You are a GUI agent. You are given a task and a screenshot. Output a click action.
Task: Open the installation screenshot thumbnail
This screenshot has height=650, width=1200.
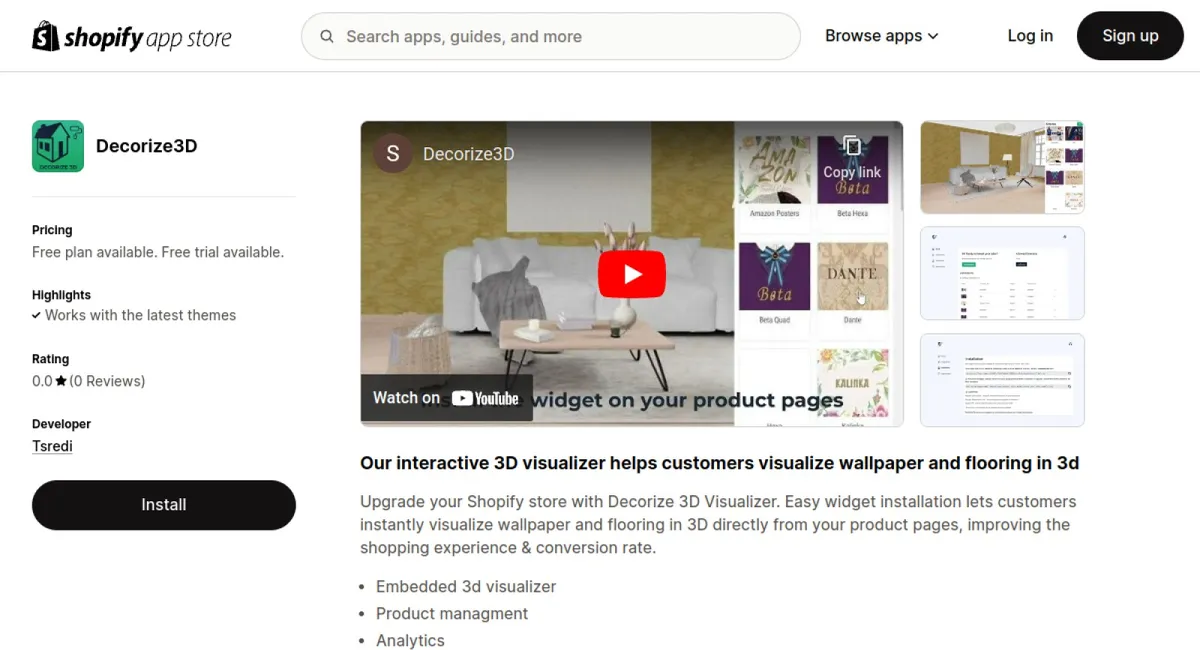1002,380
